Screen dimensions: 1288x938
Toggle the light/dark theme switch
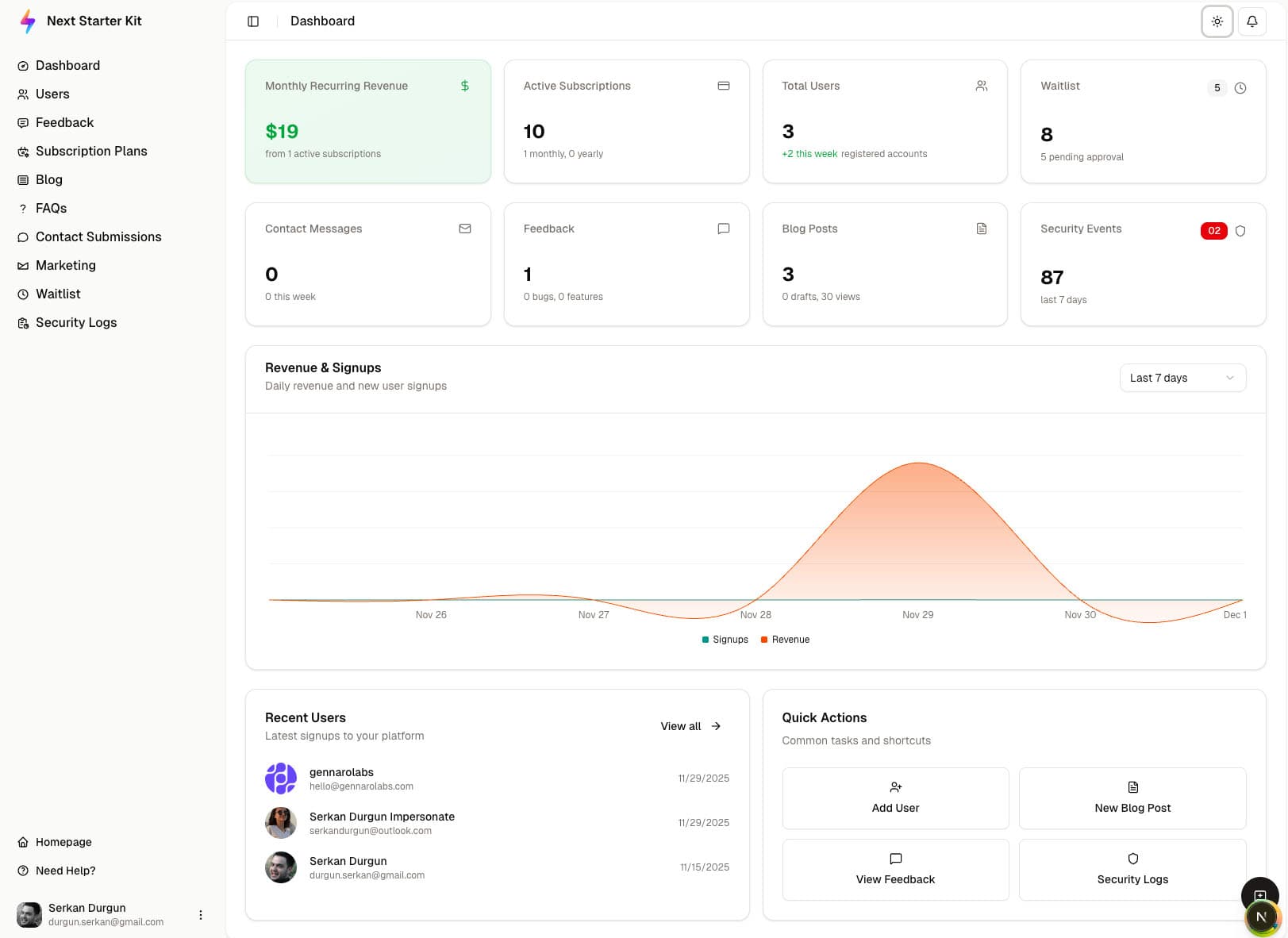1217,21
